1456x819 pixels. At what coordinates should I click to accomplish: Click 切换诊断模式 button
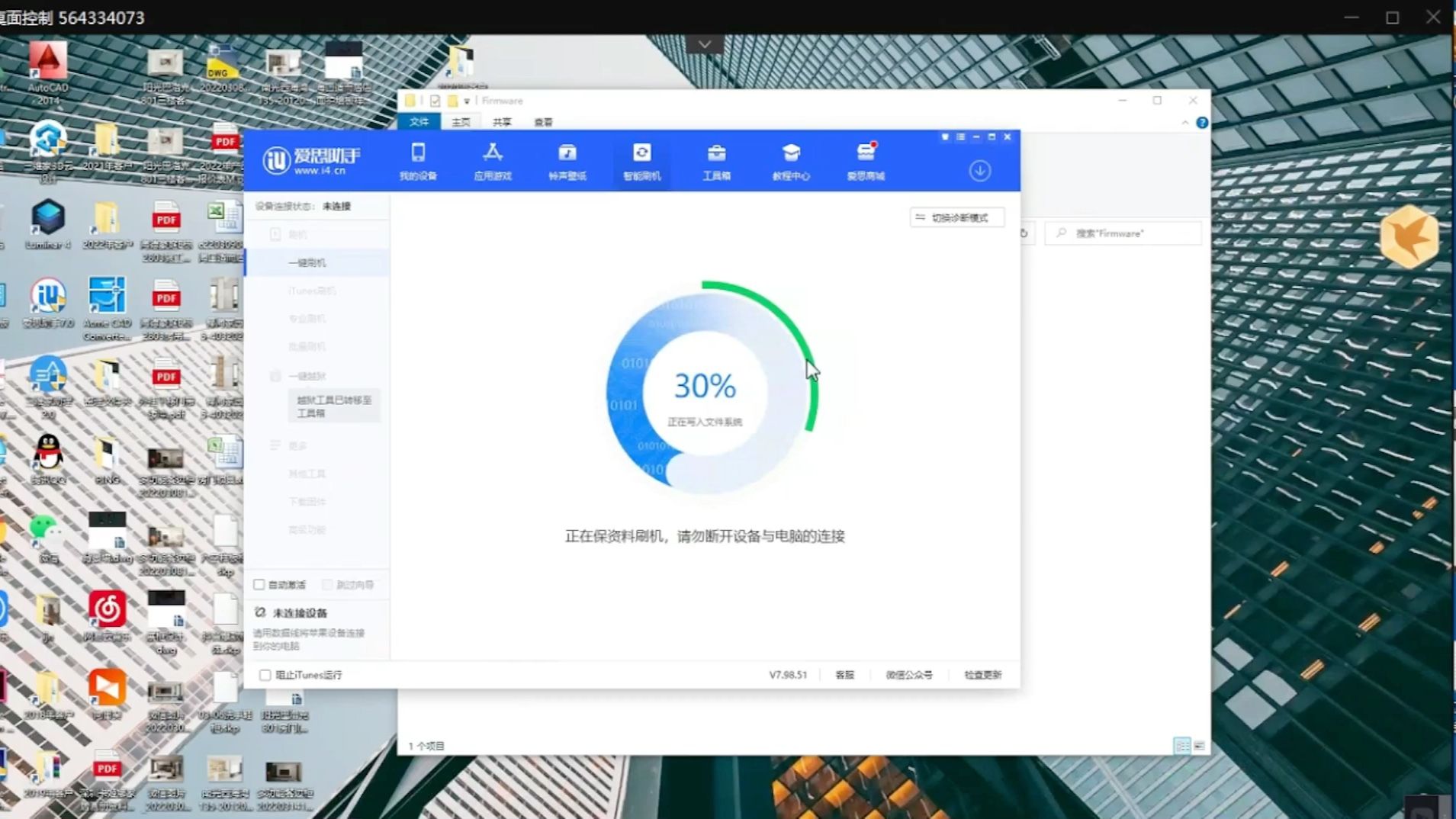[957, 217]
